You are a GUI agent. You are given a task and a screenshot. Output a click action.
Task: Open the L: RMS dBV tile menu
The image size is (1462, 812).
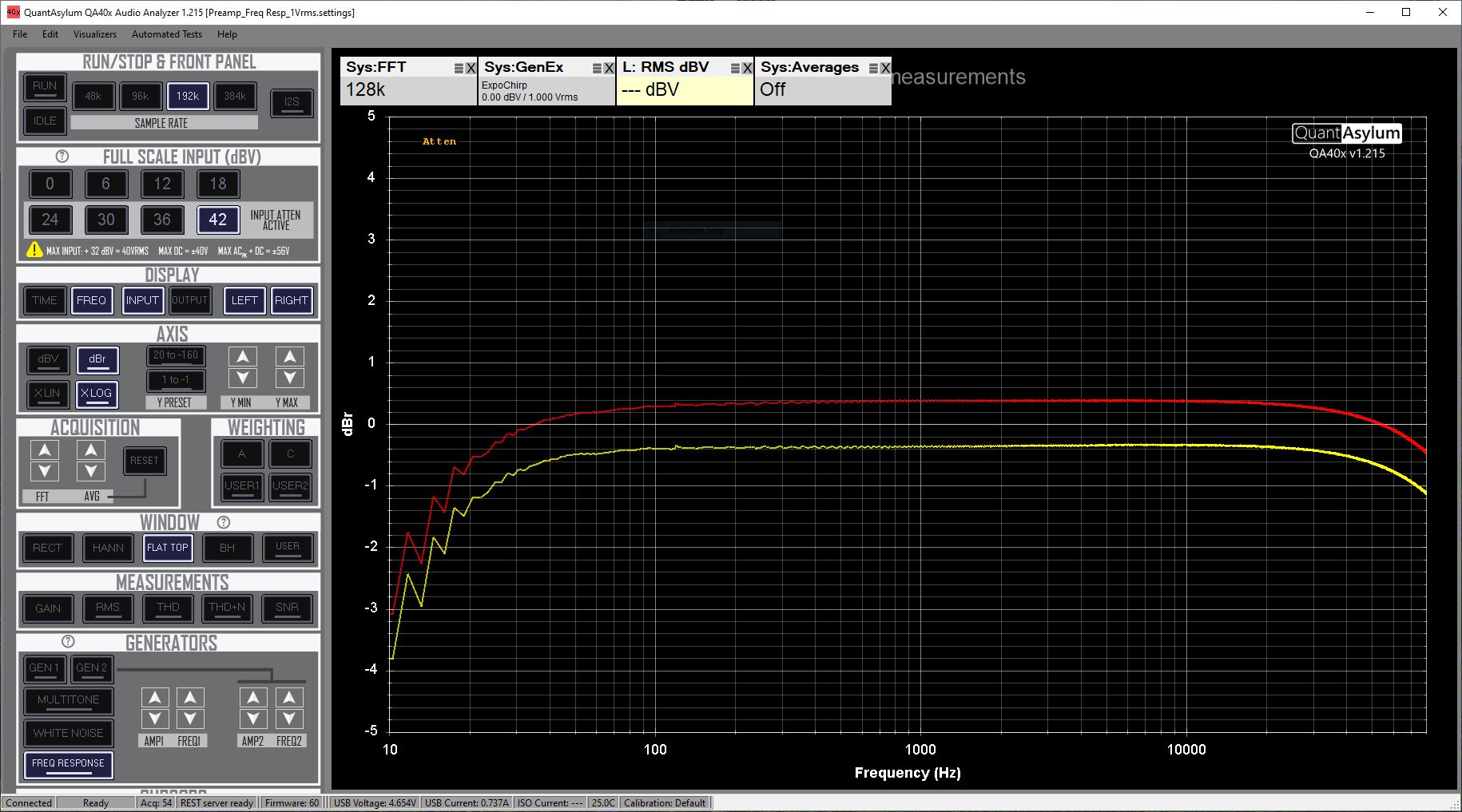tap(735, 69)
